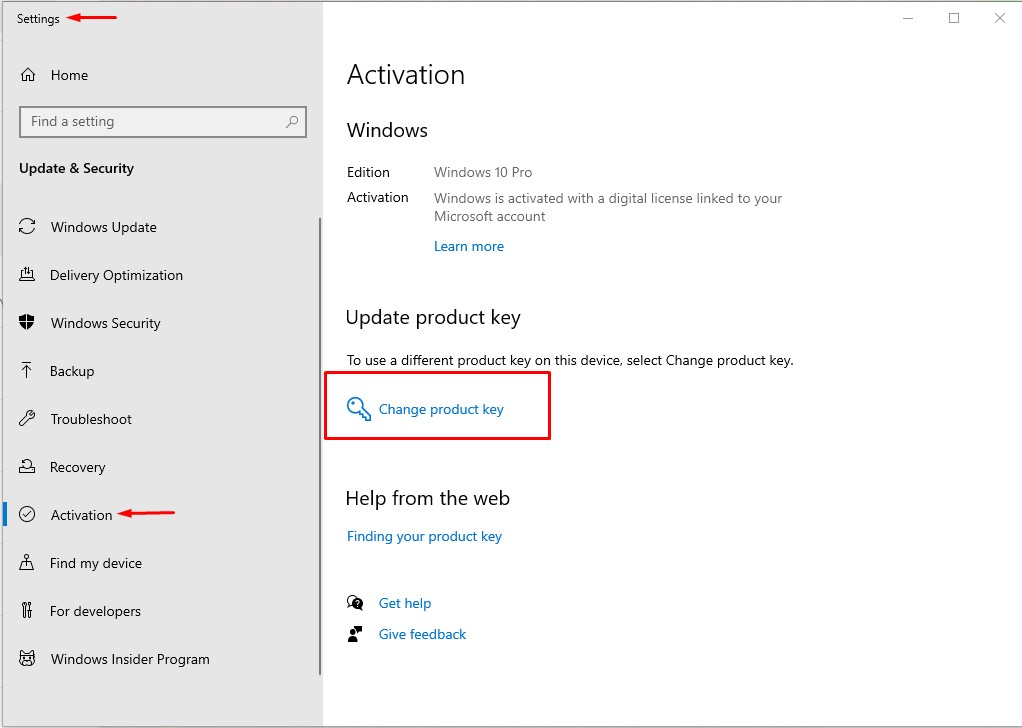Click the Get help chat bubble icon
1022x728 pixels.
tap(355, 603)
